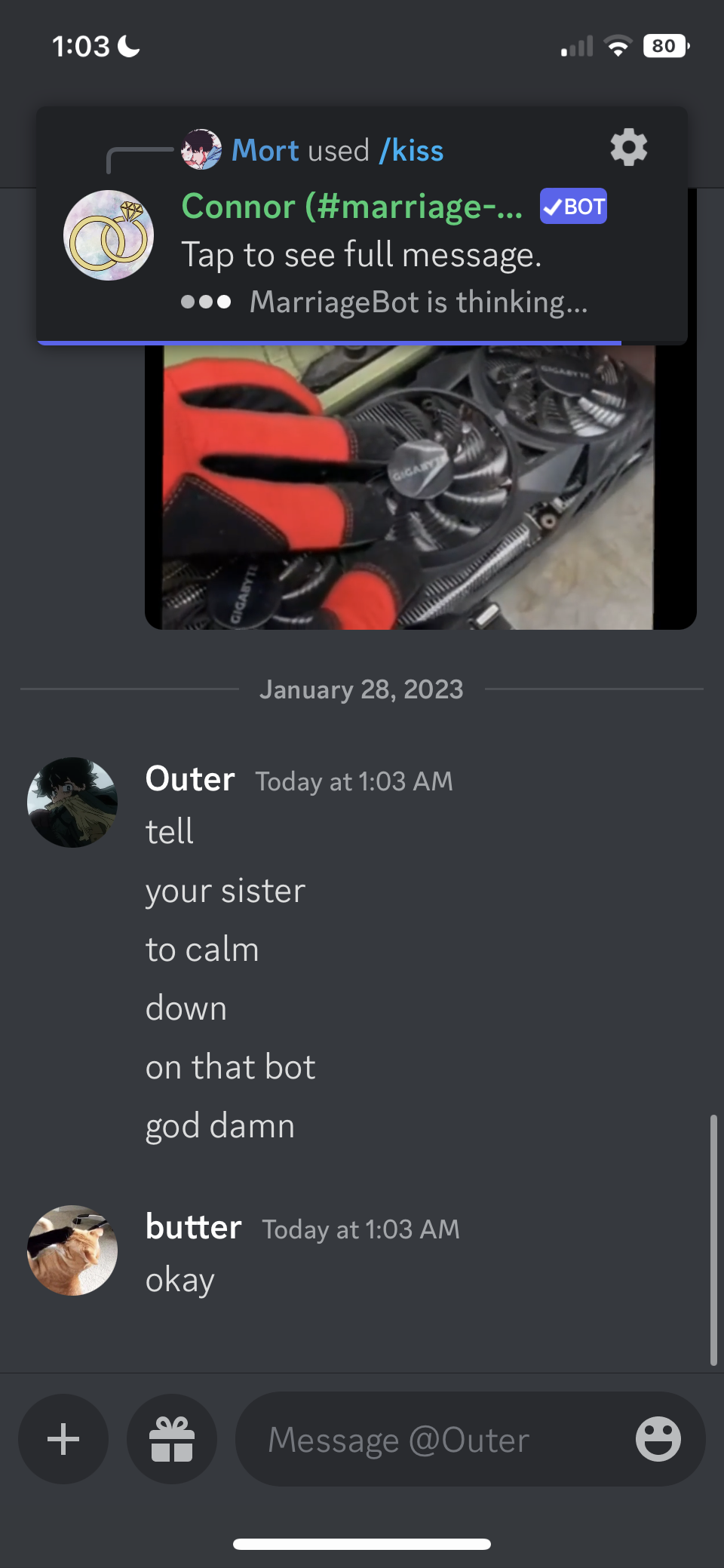Tap MarriageBot rings avatar in notification
Viewport: 724px width, 1568px height.
[x=109, y=235]
